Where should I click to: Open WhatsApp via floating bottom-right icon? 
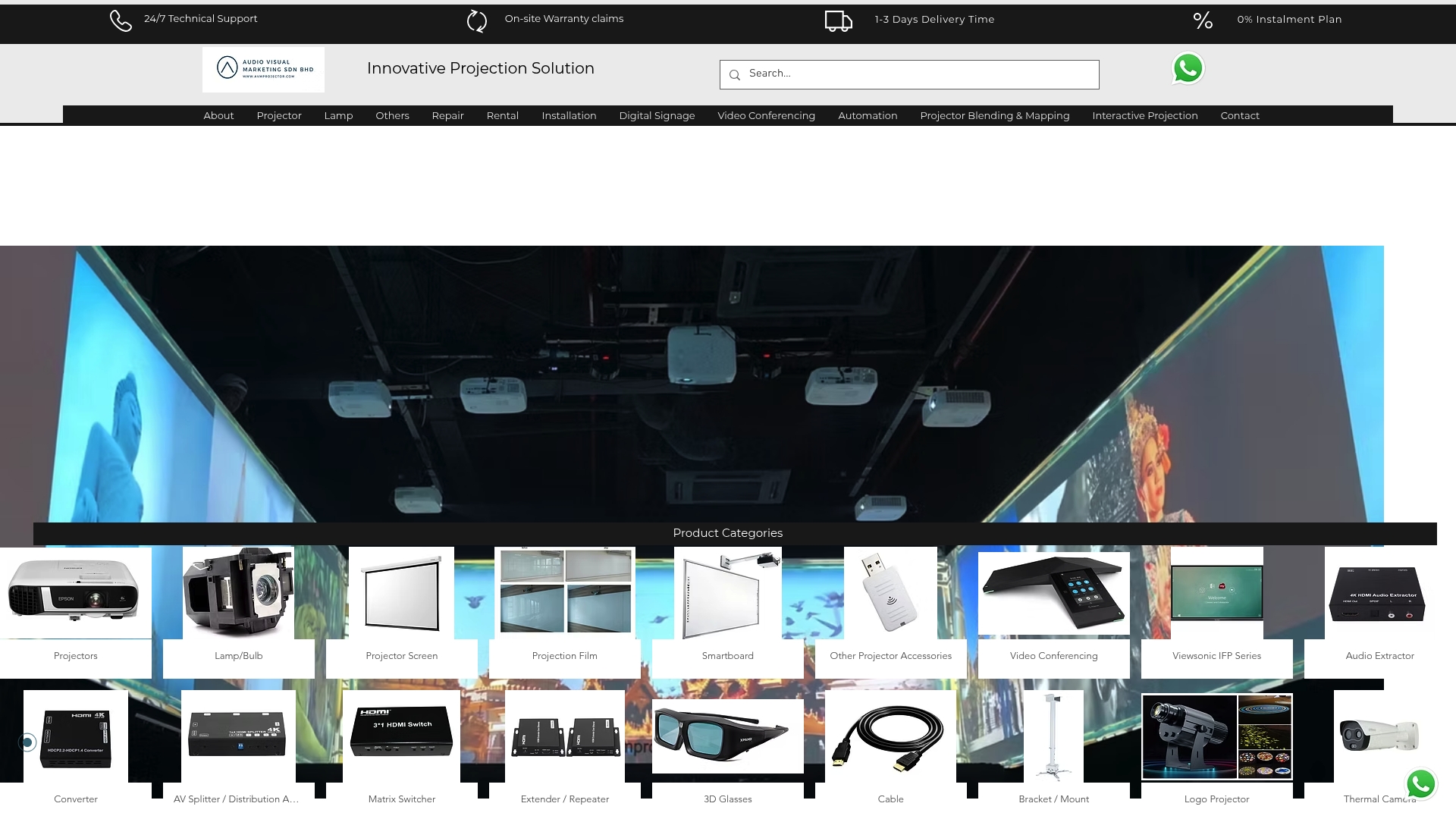click(x=1421, y=783)
